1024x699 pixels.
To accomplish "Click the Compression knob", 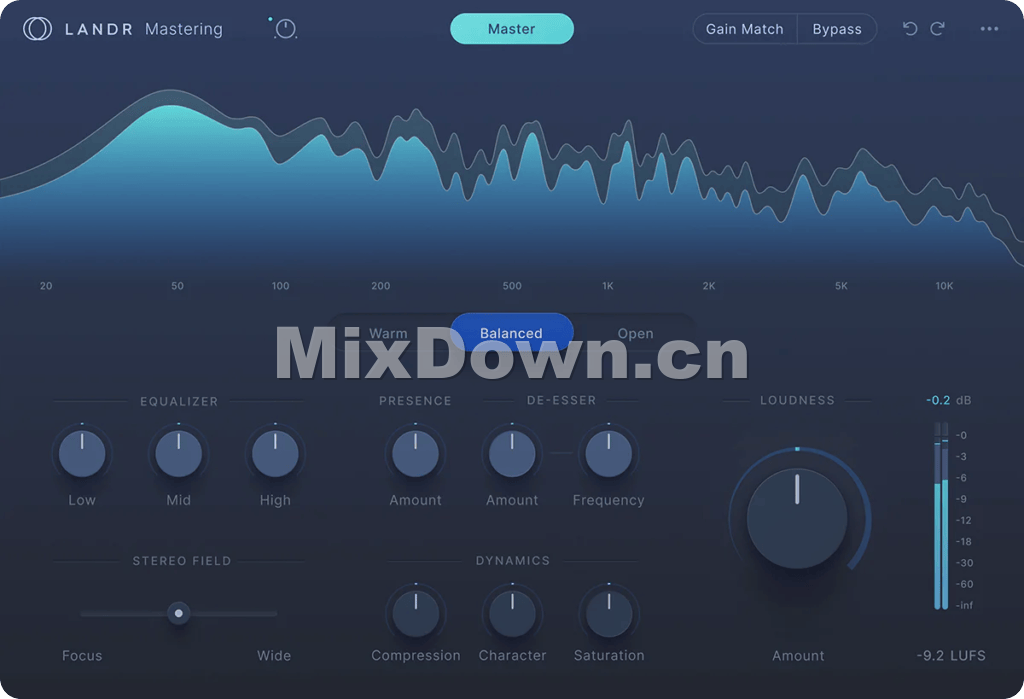I will tap(415, 613).
